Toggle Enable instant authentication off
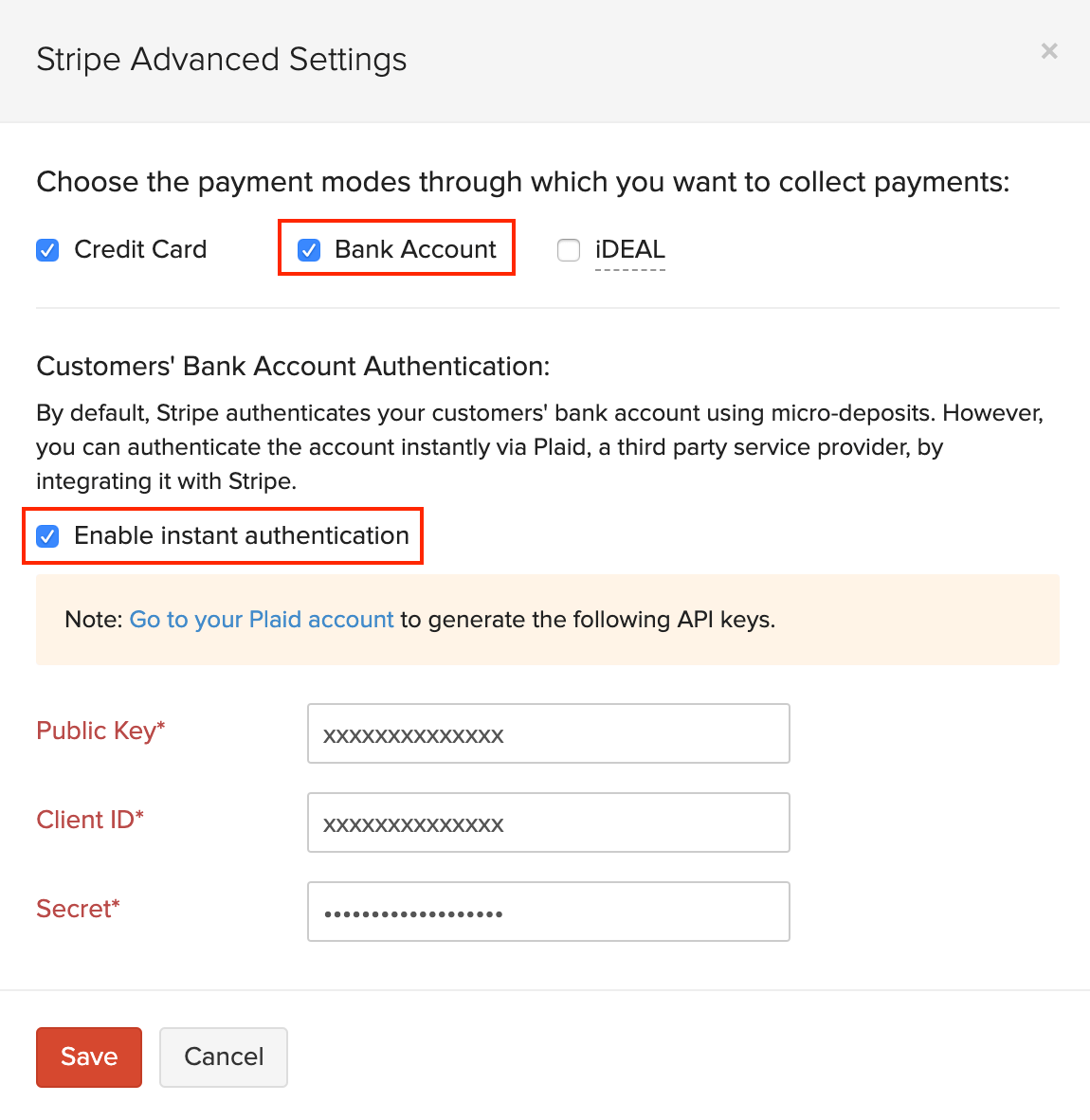The height and width of the screenshot is (1120, 1090). (47, 536)
